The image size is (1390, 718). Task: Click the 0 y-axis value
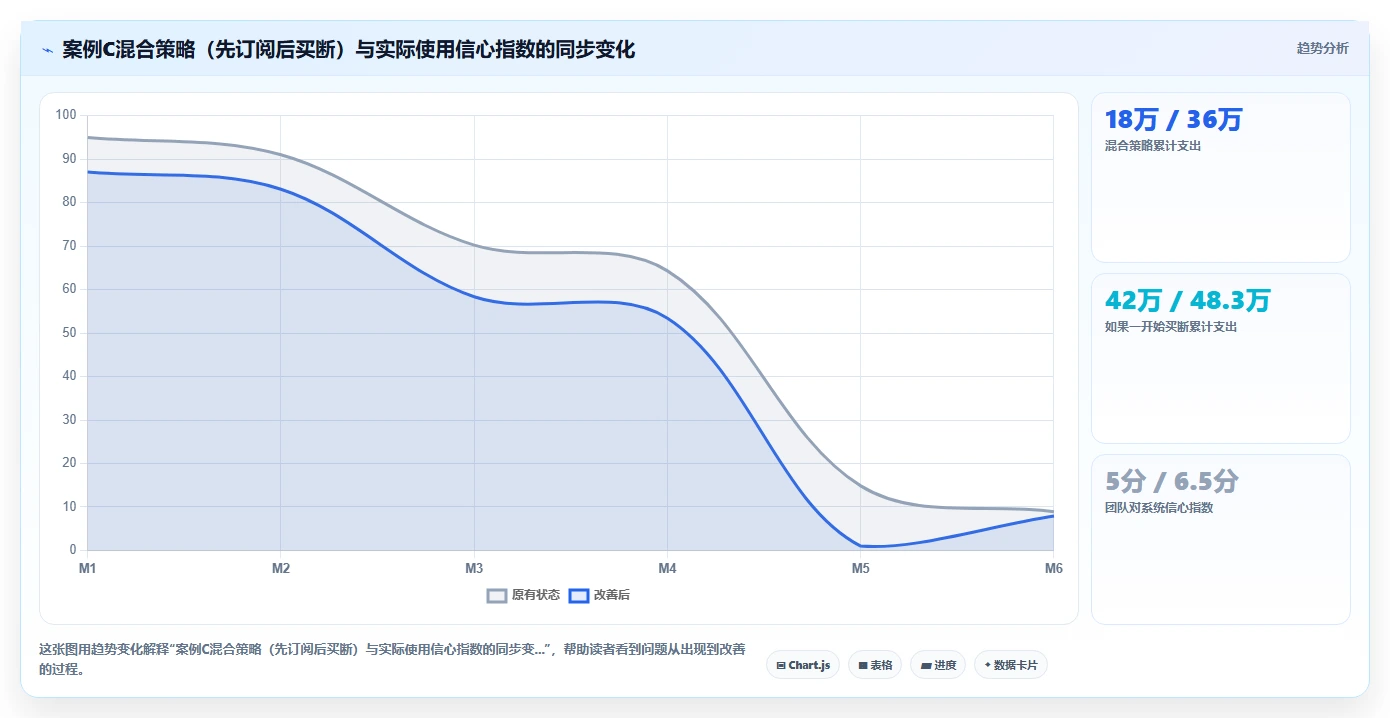(73, 550)
